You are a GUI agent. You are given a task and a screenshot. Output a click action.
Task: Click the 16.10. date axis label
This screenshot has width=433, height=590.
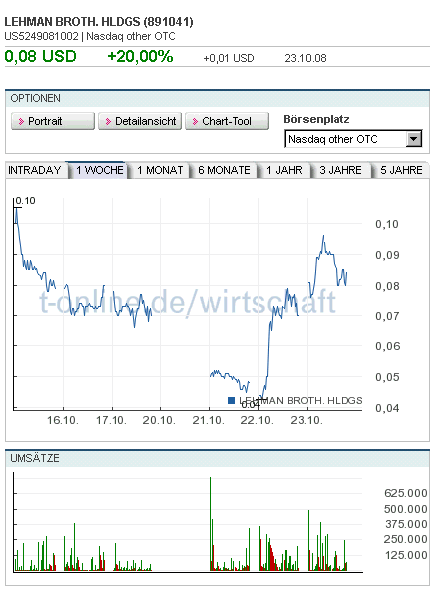pos(63,420)
